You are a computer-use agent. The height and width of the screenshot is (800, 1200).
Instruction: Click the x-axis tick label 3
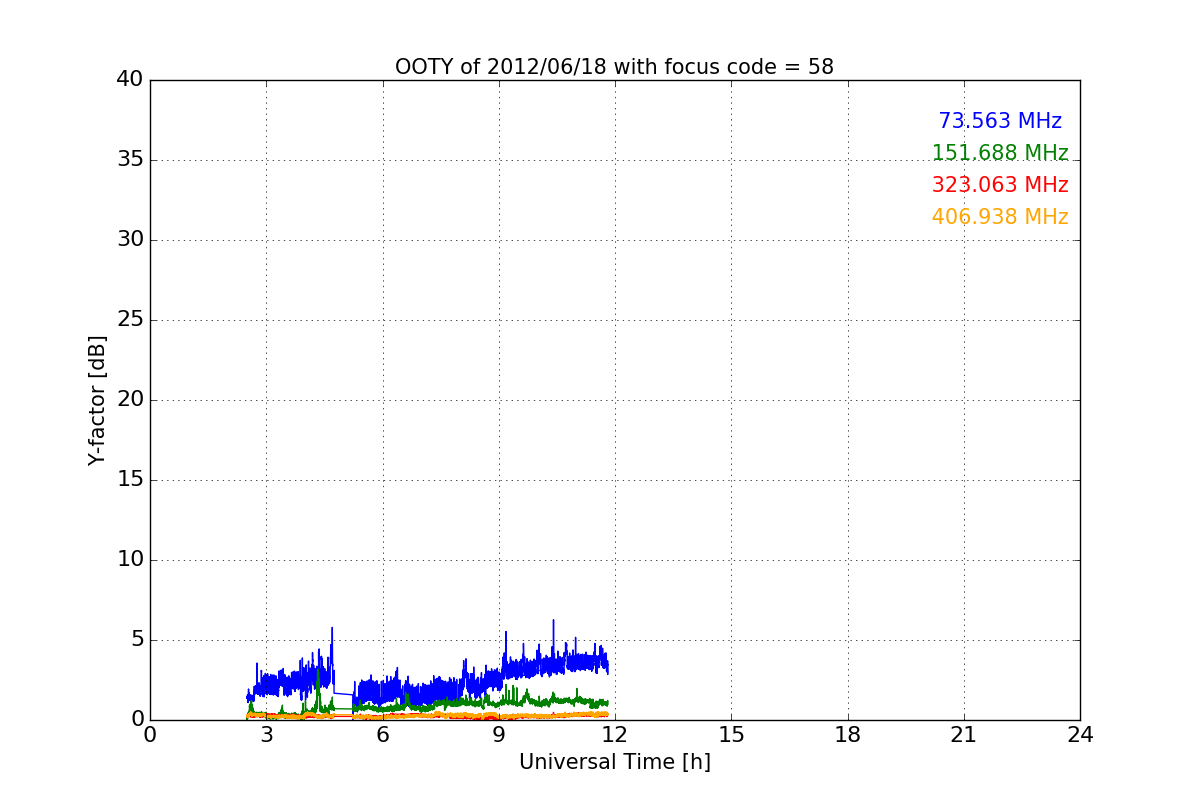(266, 735)
